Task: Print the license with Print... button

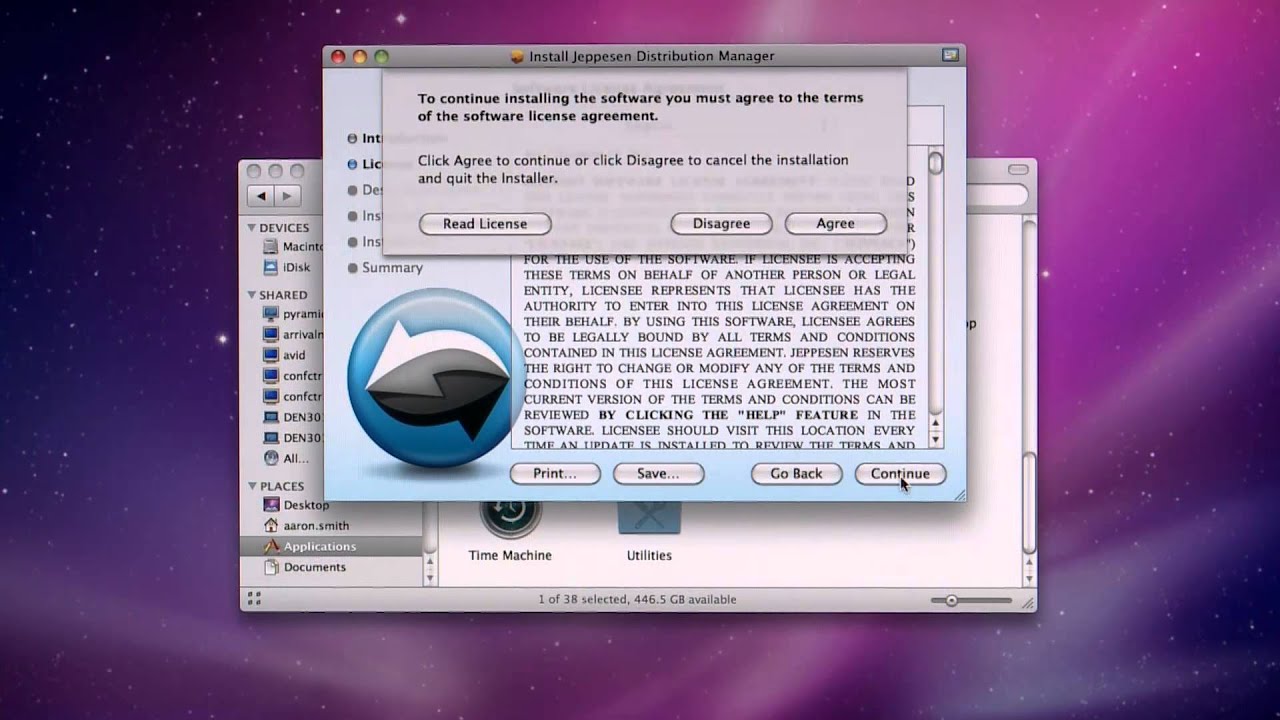Action: pyautogui.click(x=555, y=474)
